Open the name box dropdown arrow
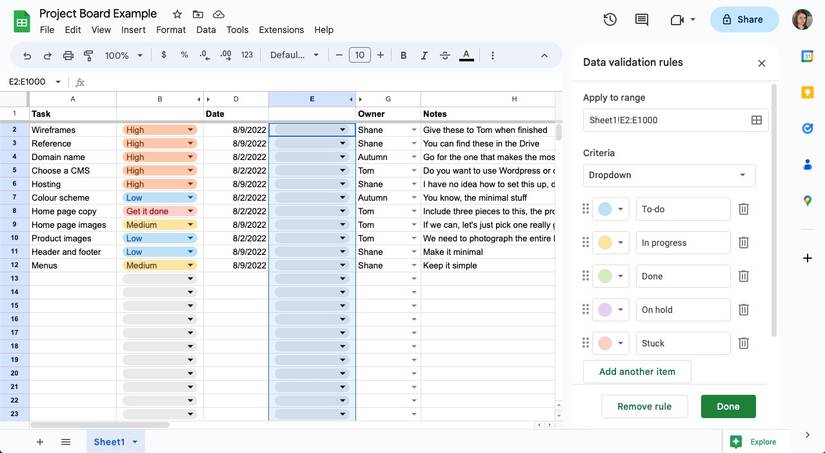 (x=58, y=82)
